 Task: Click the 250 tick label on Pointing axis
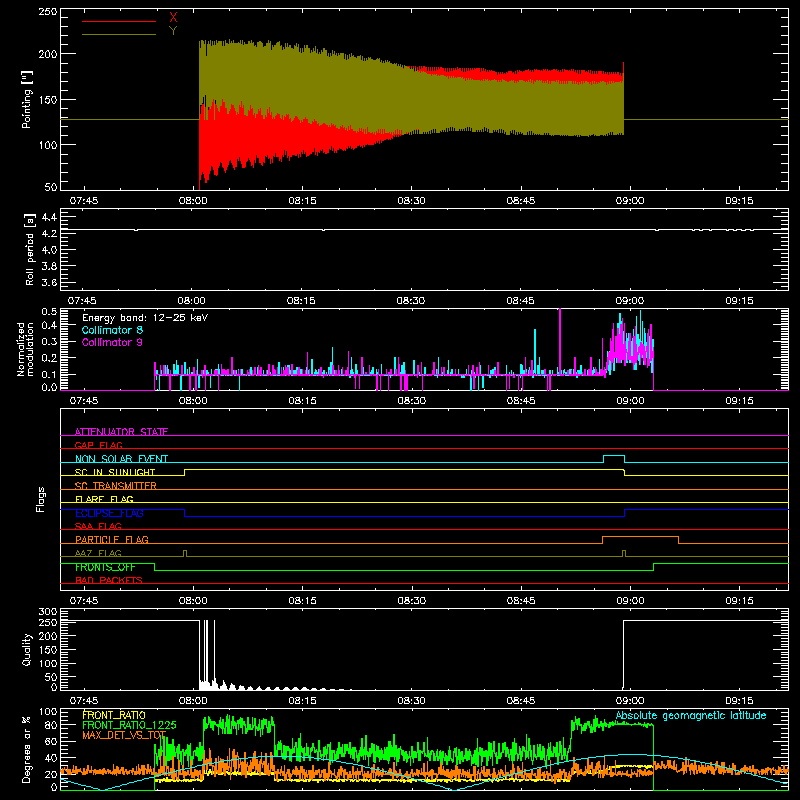[x=48, y=11]
